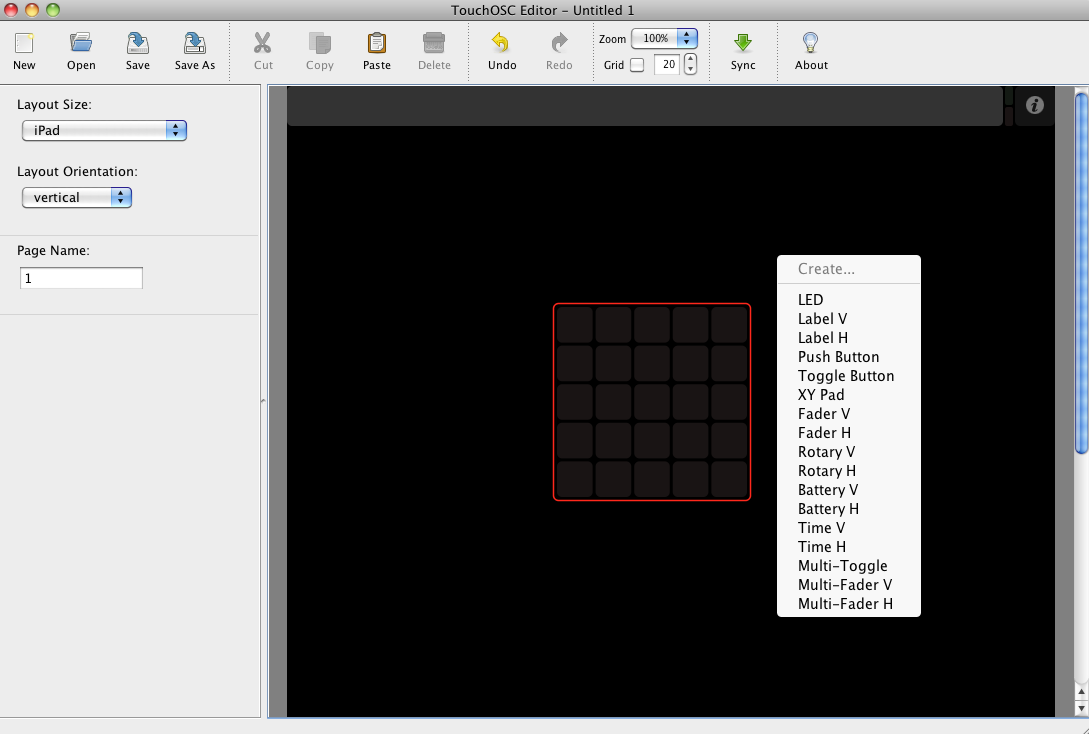Image resolution: width=1089 pixels, height=734 pixels.
Task: Choose Push Button from the Create menu
Action: [x=838, y=357]
